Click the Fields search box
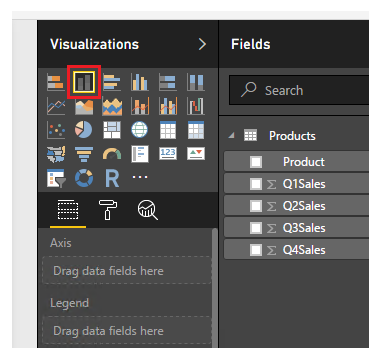Image resolution: width=376 pixels, height=362 pixels. (299, 90)
